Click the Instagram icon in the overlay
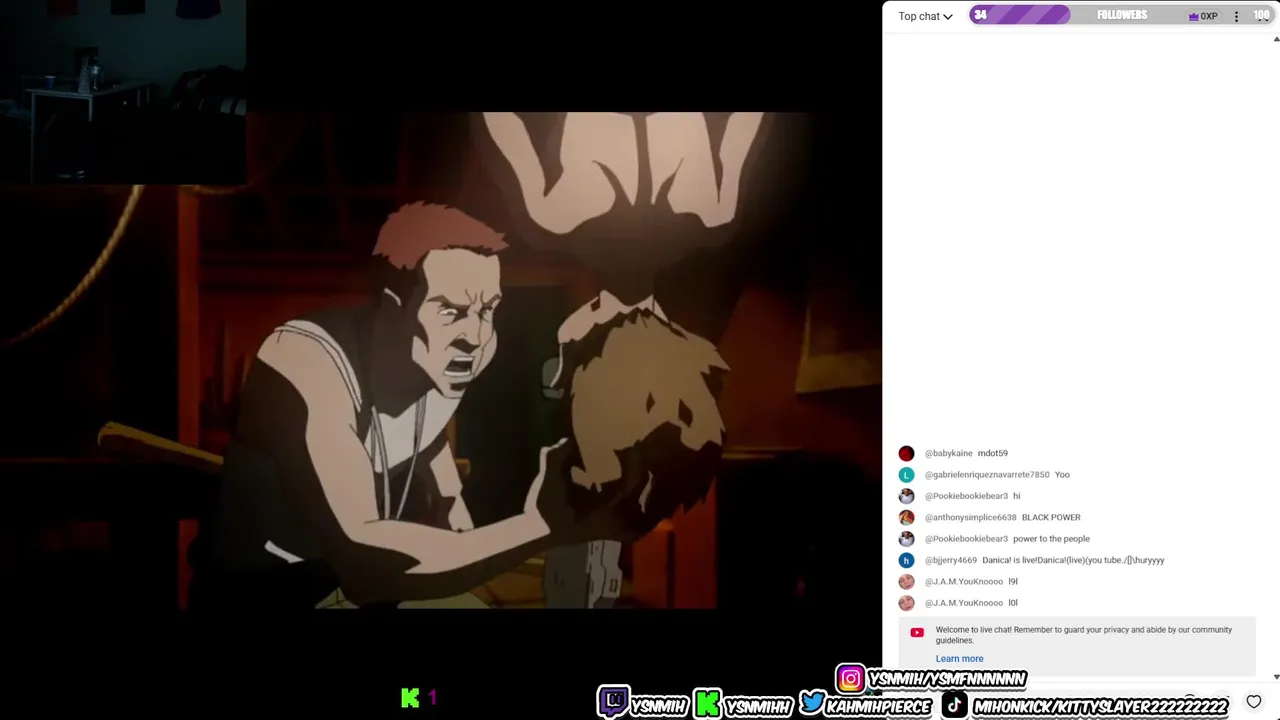Screen dimensions: 1280x720 click(x=850, y=679)
